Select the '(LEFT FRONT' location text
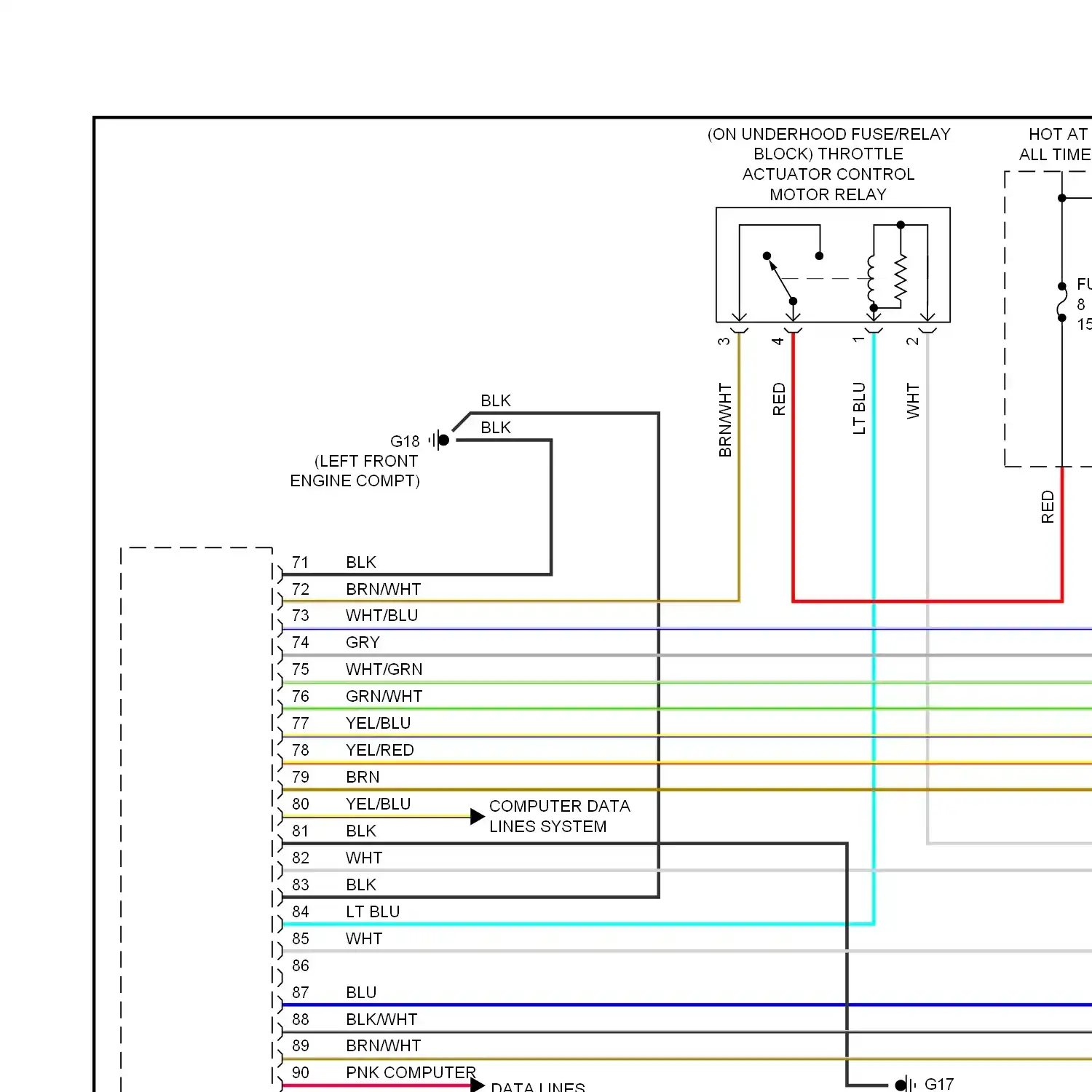Image resolution: width=1092 pixels, height=1092 pixels. click(x=366, y=461)
